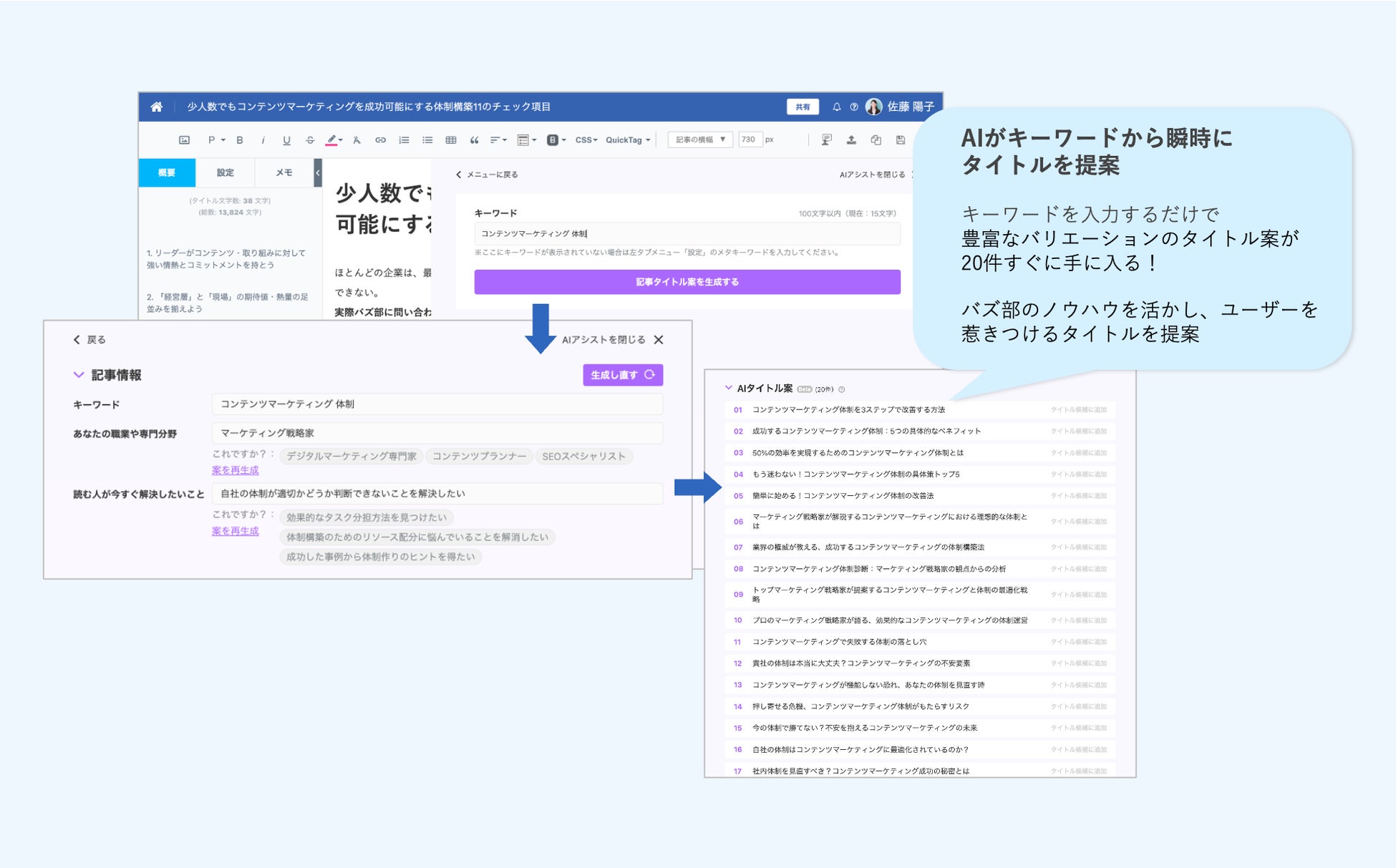
Task: Switch to the 設定 tab
Action: (x=225, y=172)
